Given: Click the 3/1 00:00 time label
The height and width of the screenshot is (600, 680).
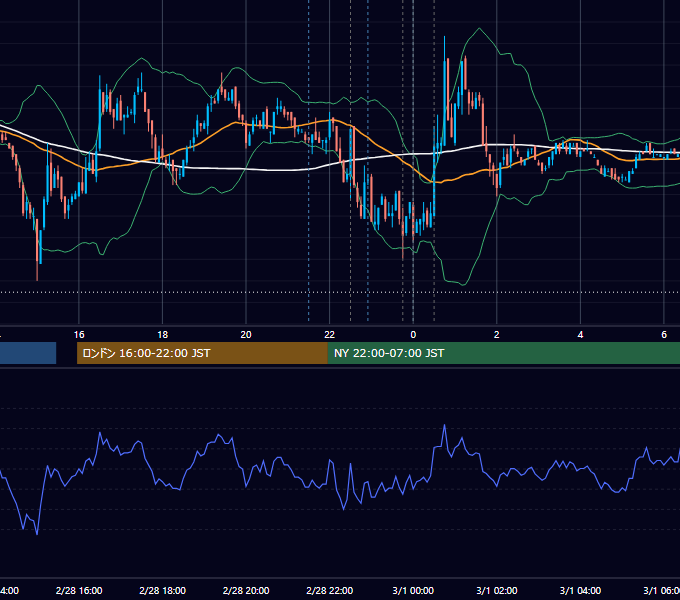Looking at the screenshot, I should click(x=413, y=591).
